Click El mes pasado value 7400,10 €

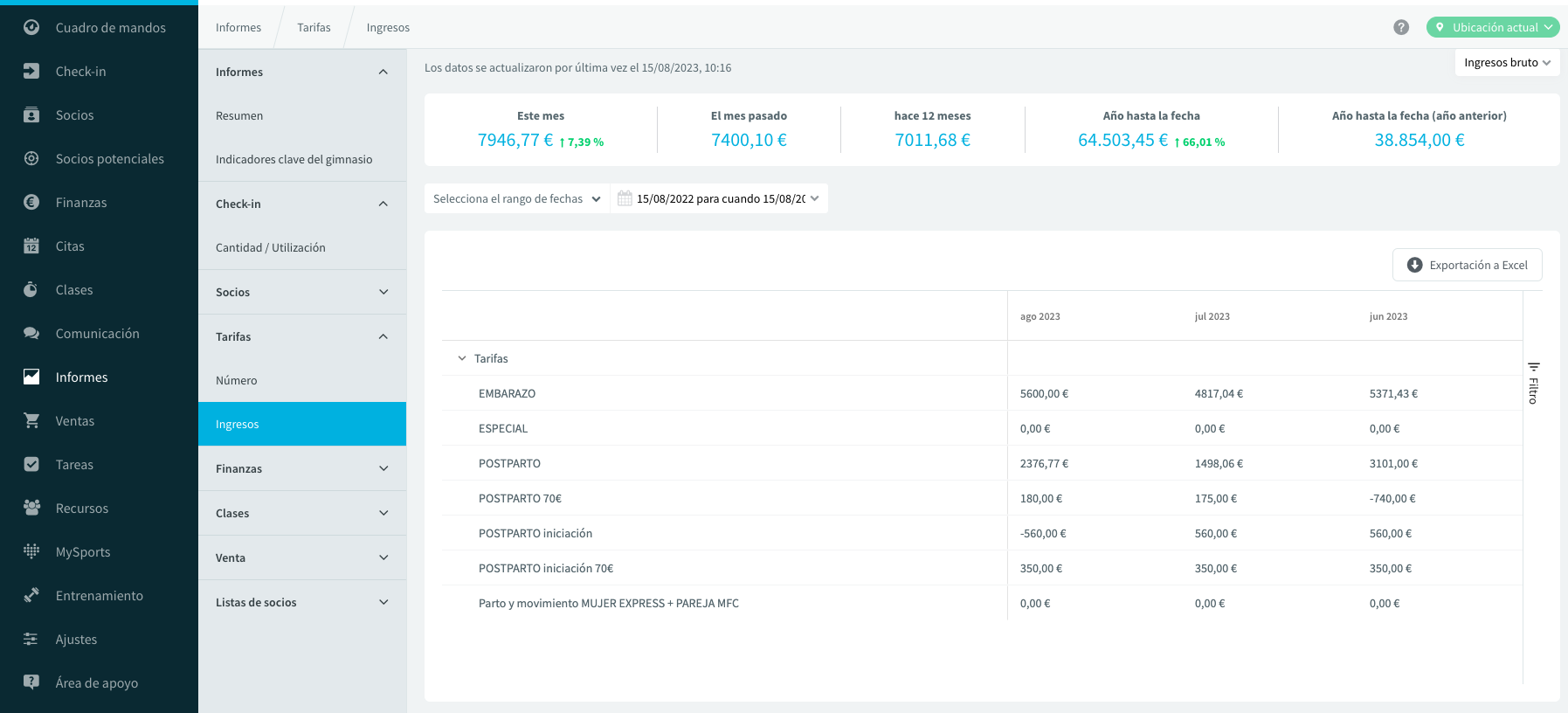[x=749, y=140]
